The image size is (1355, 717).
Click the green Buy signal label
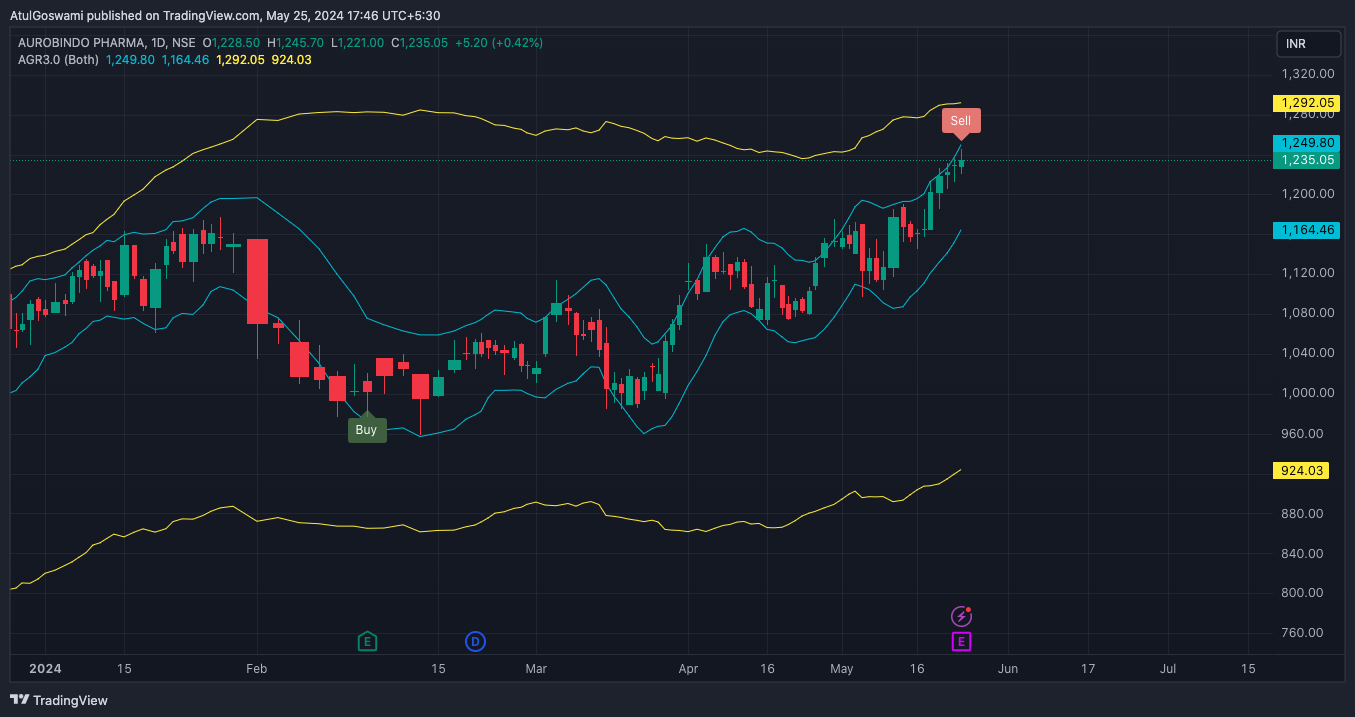(x=367, y=429)
